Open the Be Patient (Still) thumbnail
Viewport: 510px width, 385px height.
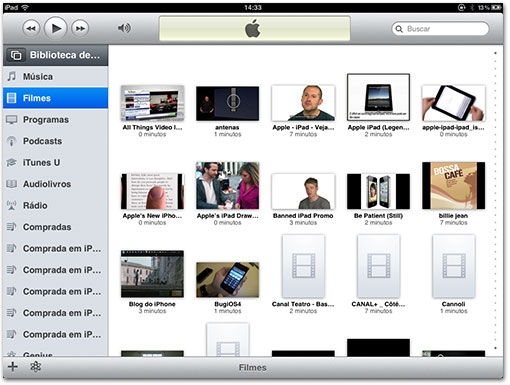[378, 191]
